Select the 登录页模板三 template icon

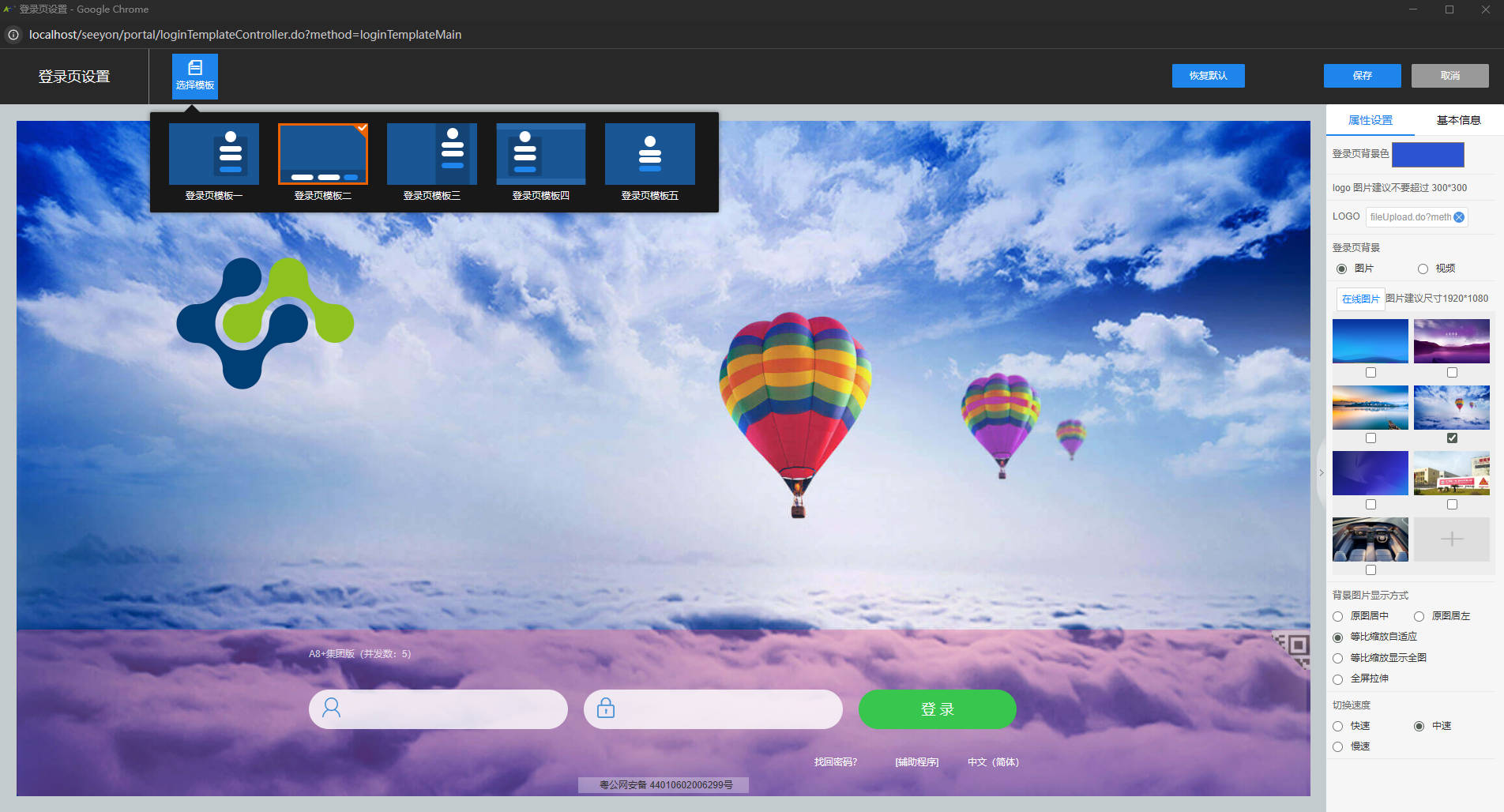pos(431,154)
